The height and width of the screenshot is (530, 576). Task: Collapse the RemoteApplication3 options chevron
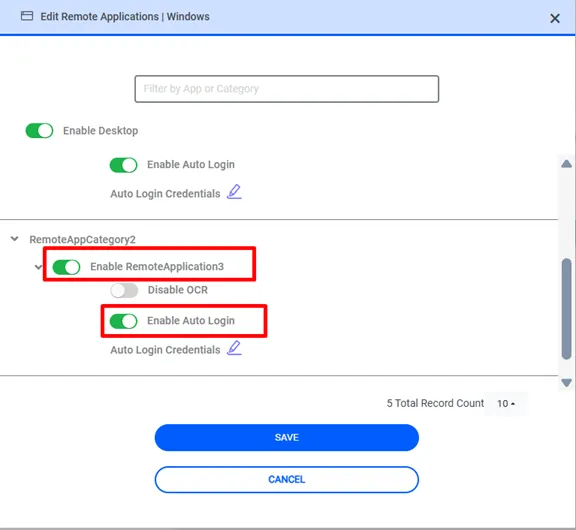click(38, 267)
